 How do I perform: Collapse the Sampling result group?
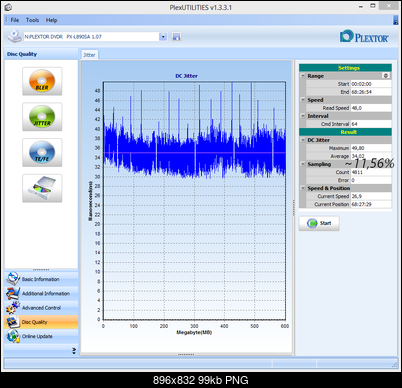(303, 164)
